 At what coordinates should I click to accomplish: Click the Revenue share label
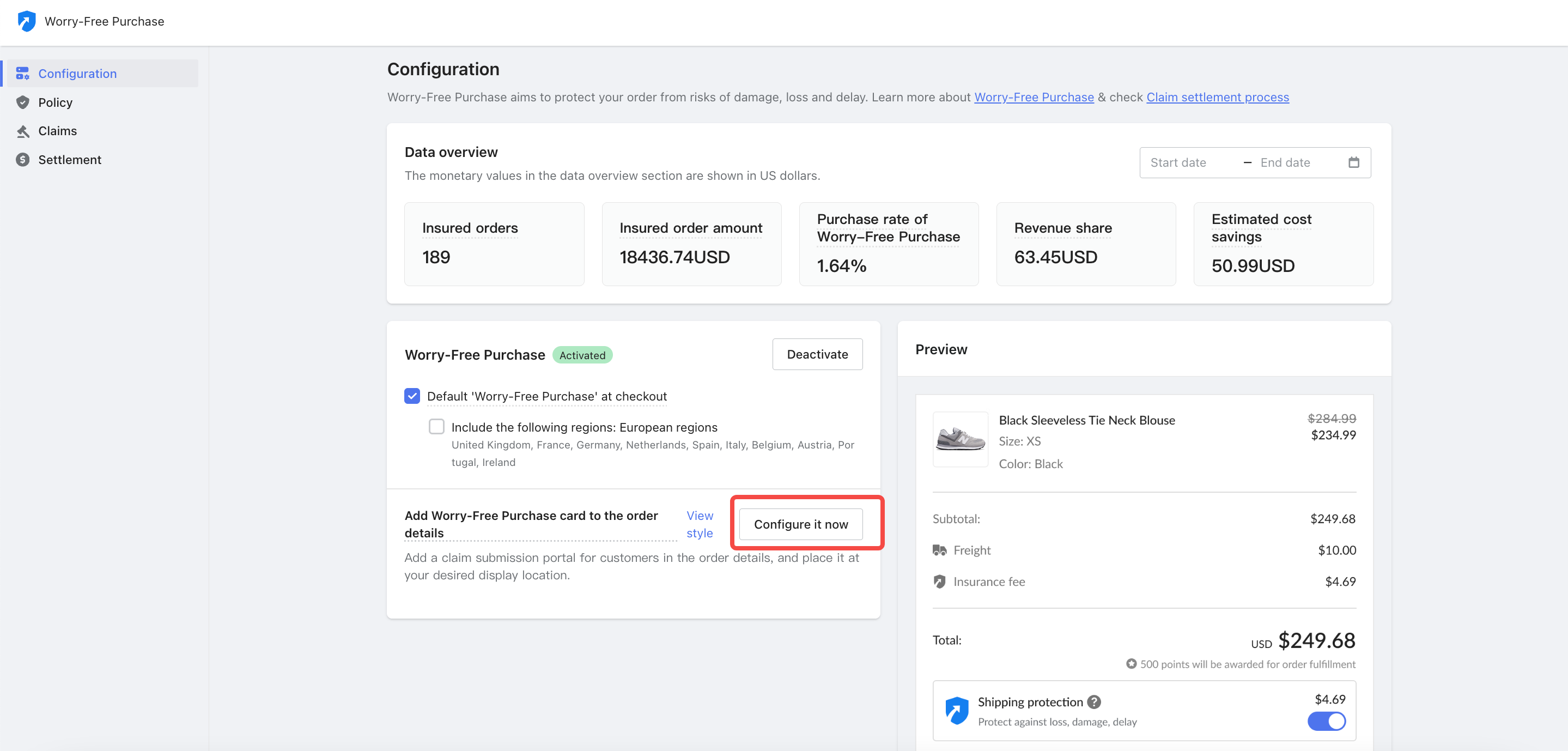tap(1063, 228)
